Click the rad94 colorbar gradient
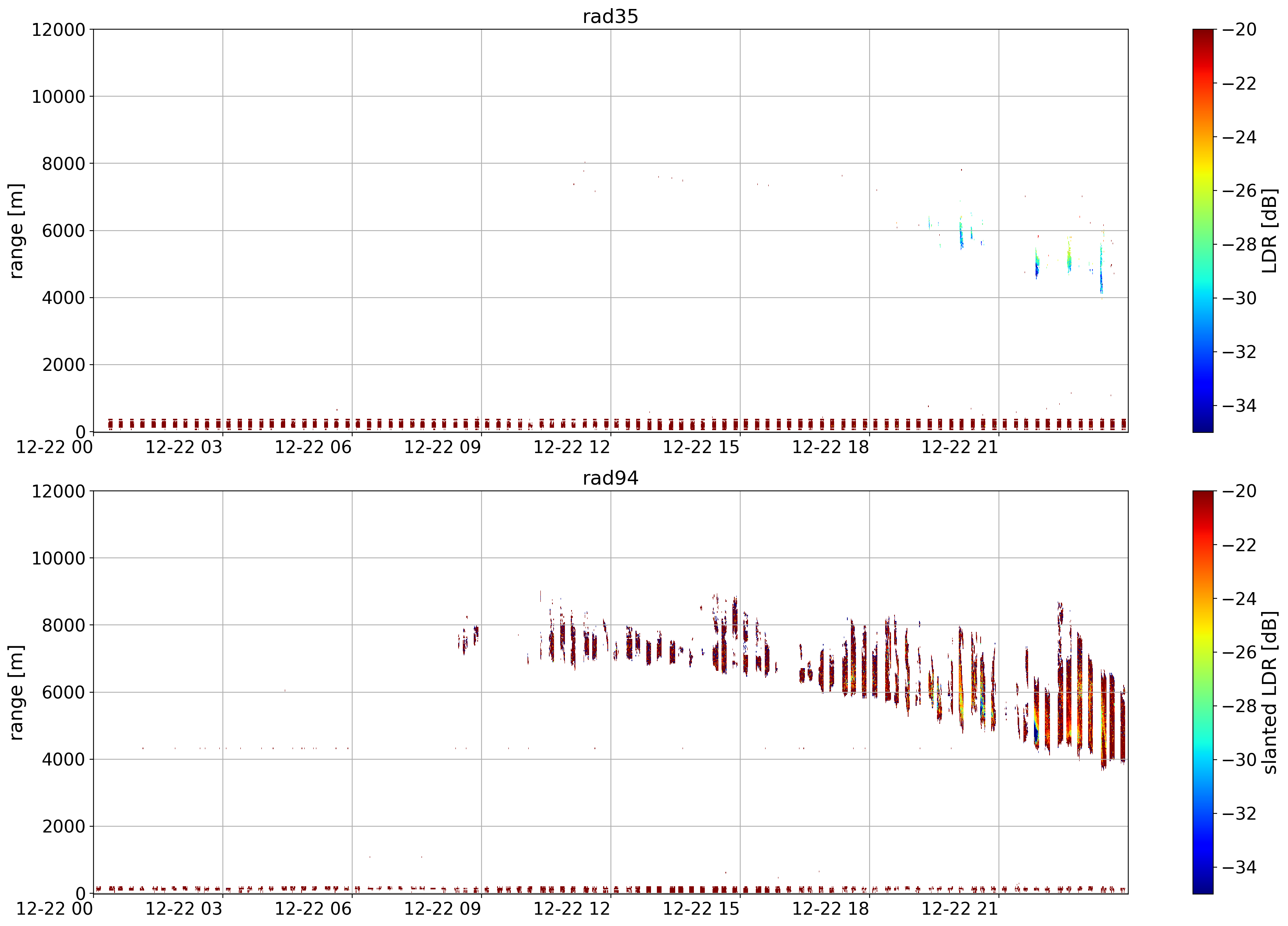Screen dimensions: 1288x926 pos(1203,692)
